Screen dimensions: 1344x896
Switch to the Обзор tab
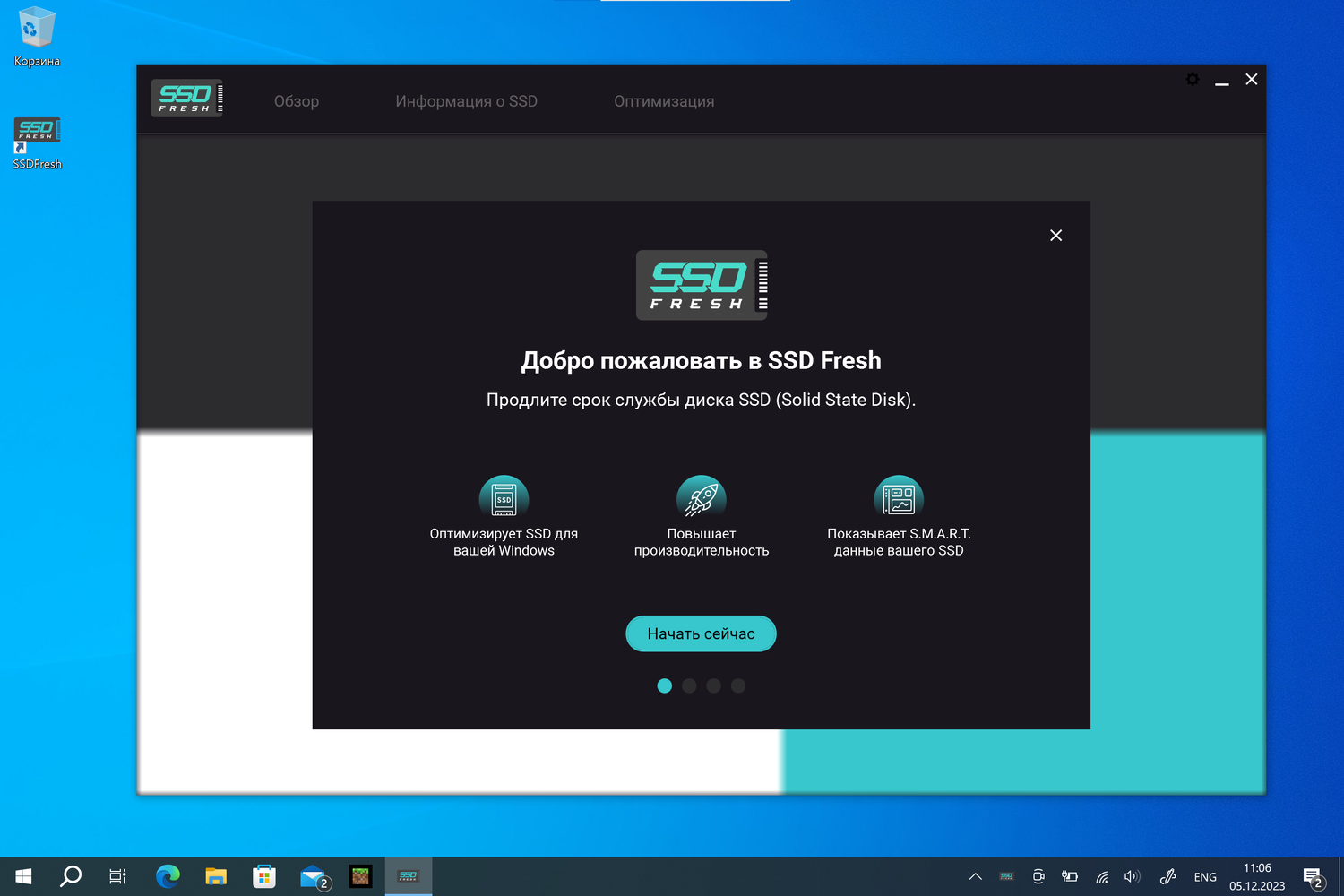coord(297,101)
